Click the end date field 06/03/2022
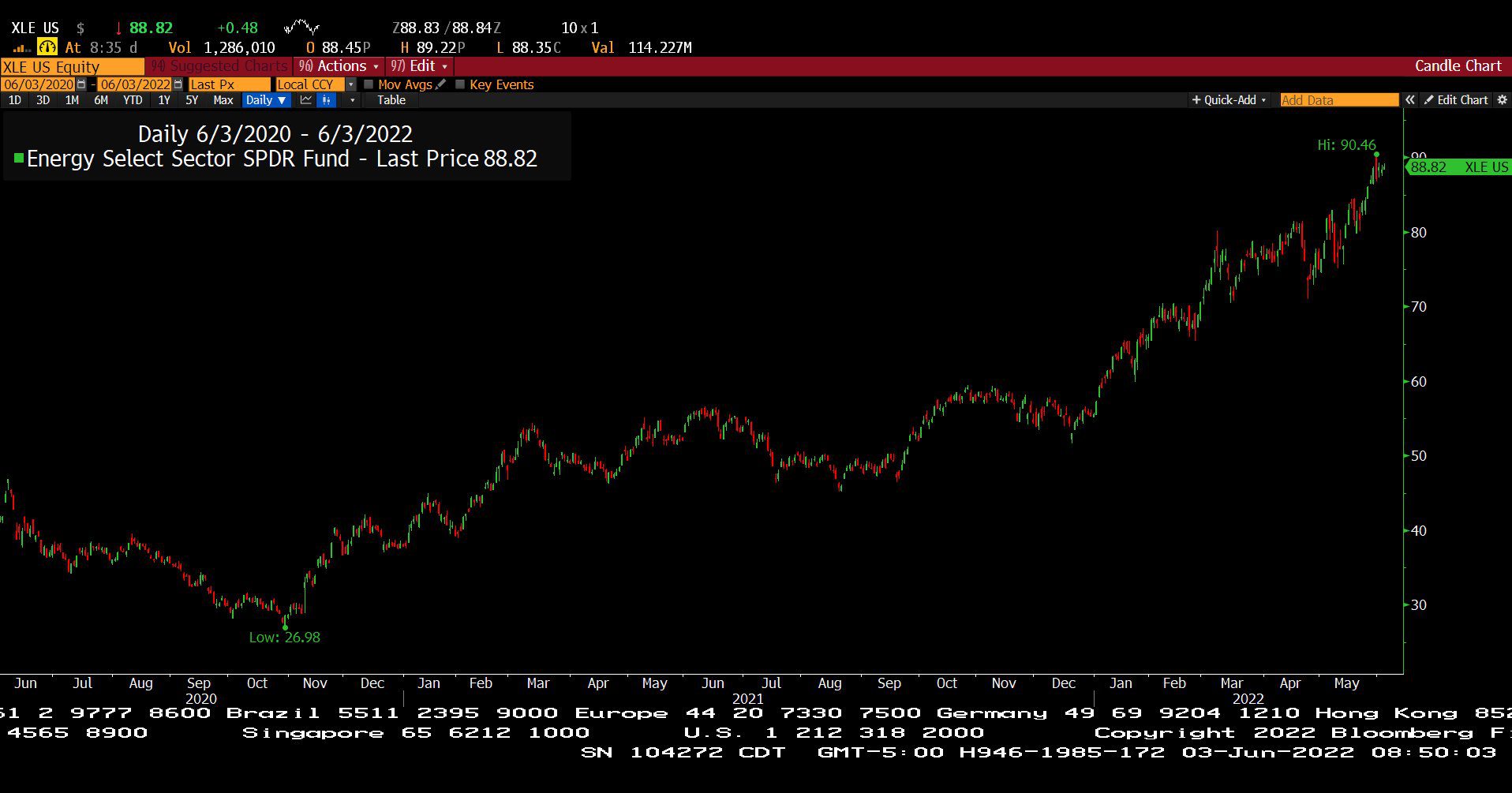Viewport: 1512px width, 793px height. point(135,84)
